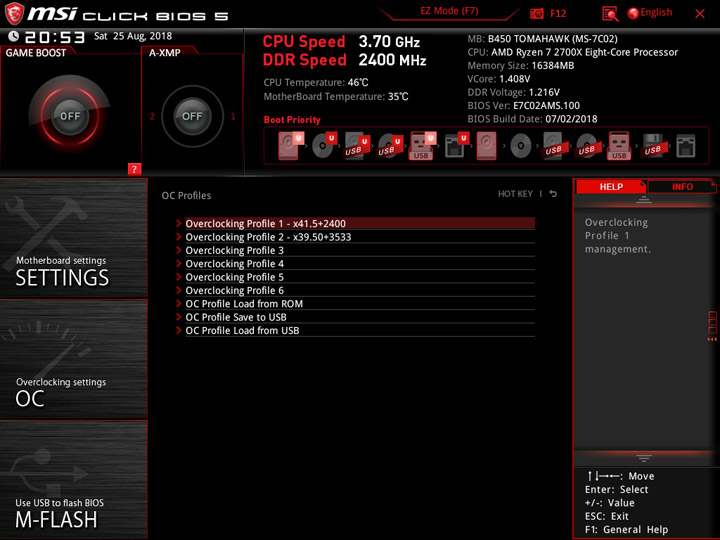Switch to the INFO tab

click(682, 186)
